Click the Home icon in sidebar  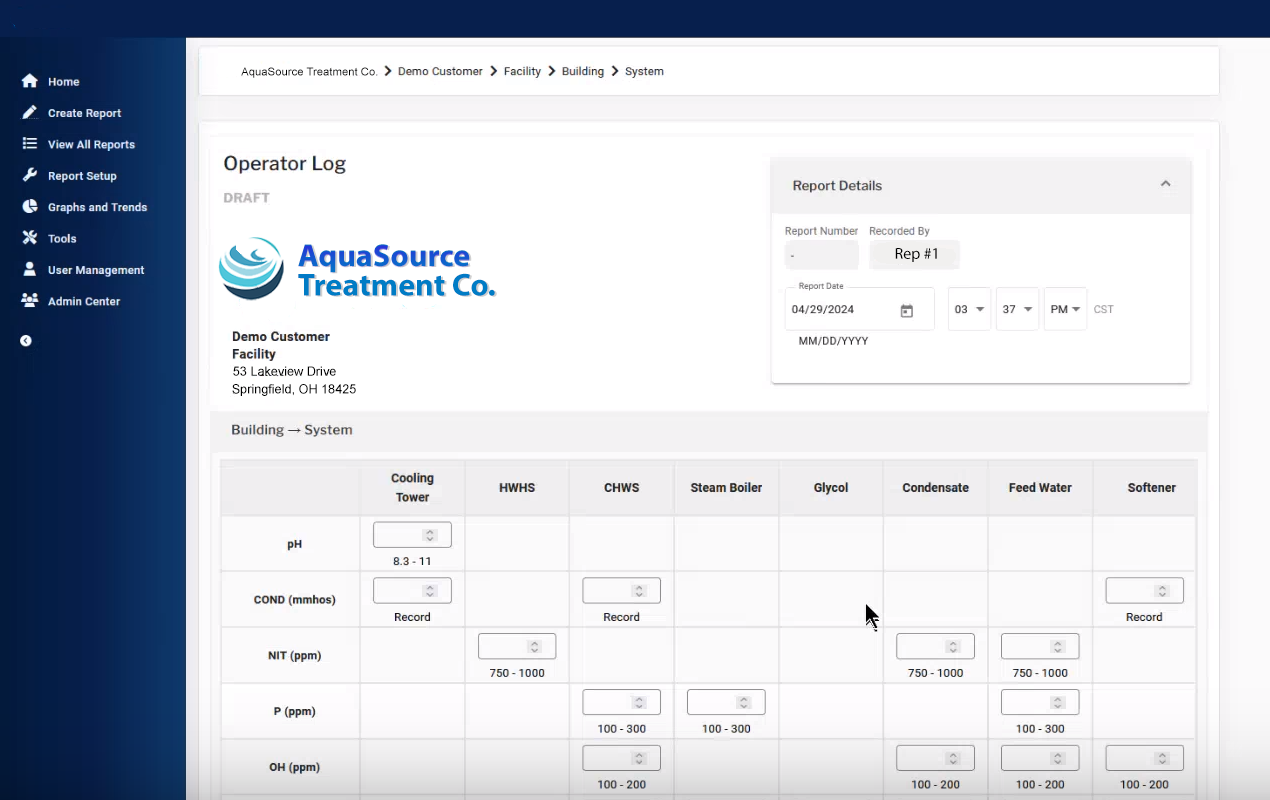click(x=30, y=82)
